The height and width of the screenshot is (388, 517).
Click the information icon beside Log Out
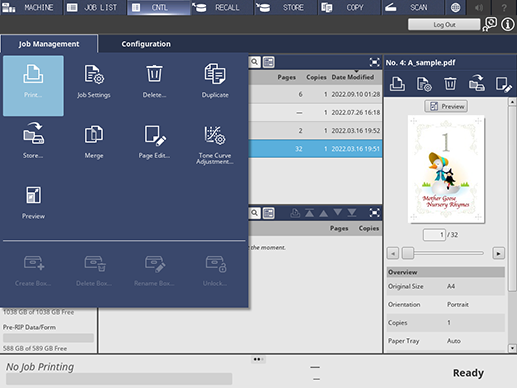[507, 24]
